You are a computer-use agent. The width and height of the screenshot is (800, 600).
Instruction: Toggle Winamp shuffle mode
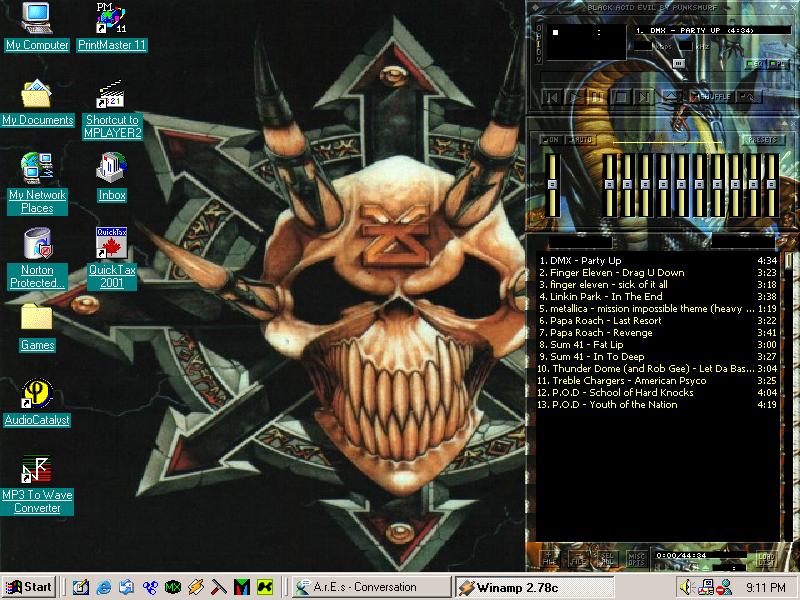(712, 96)
